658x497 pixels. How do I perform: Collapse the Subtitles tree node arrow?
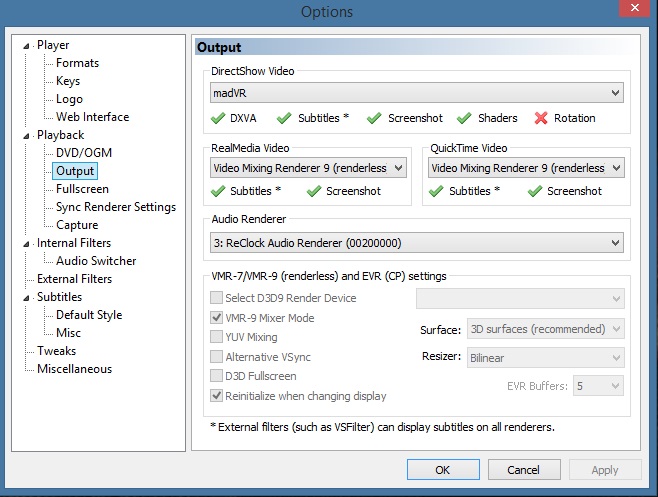tap(26, 298)
